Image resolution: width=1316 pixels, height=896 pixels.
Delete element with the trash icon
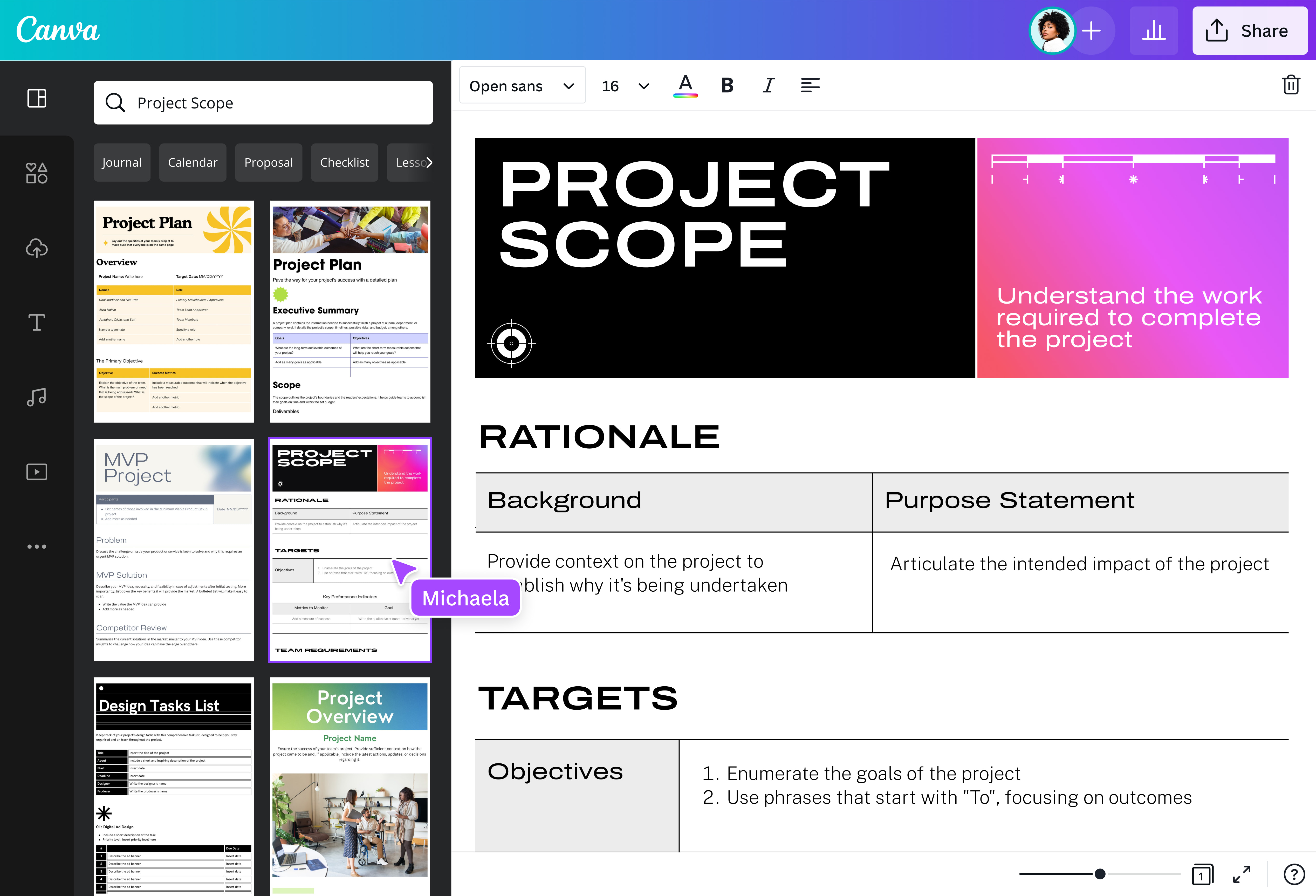[1291, 85]
